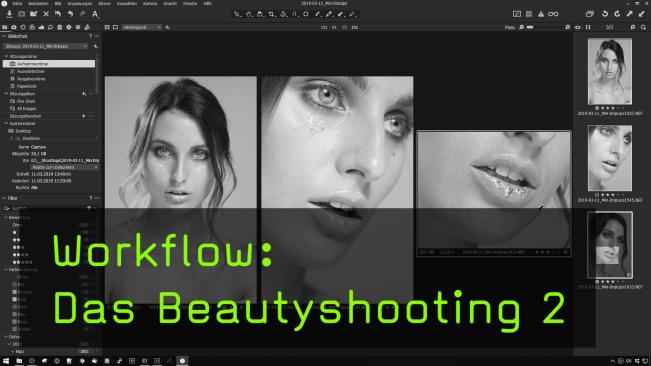Open the All Images album
Screen dimensions: 651x366
click(27, 109)
